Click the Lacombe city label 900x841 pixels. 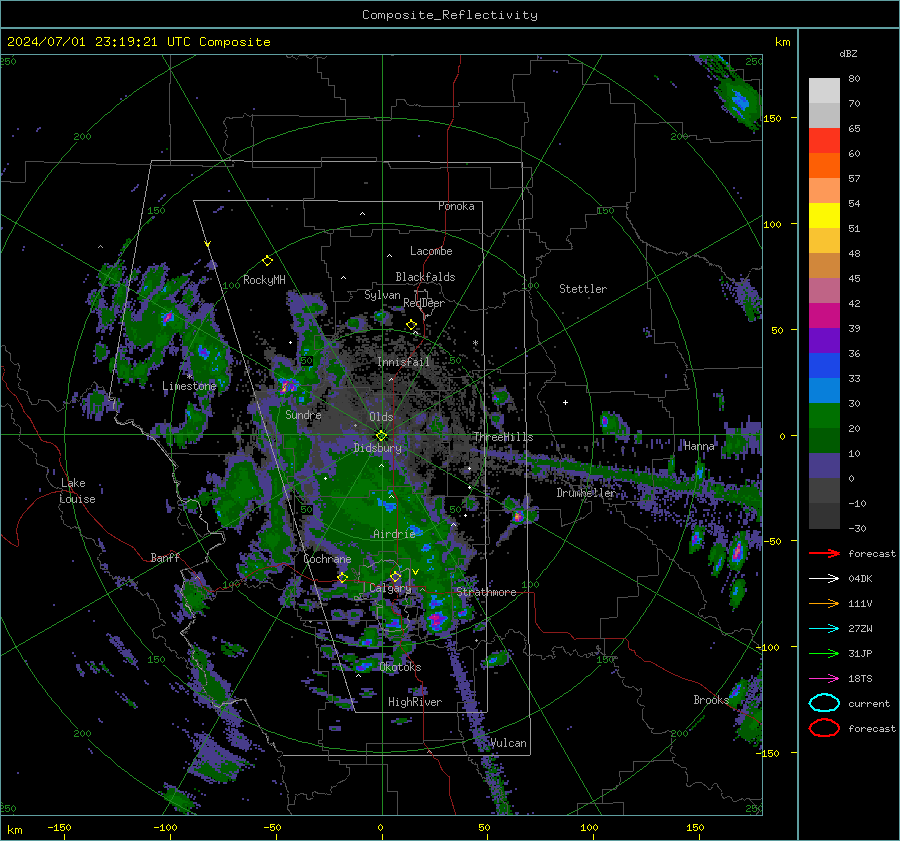click(x=431, y=251)
